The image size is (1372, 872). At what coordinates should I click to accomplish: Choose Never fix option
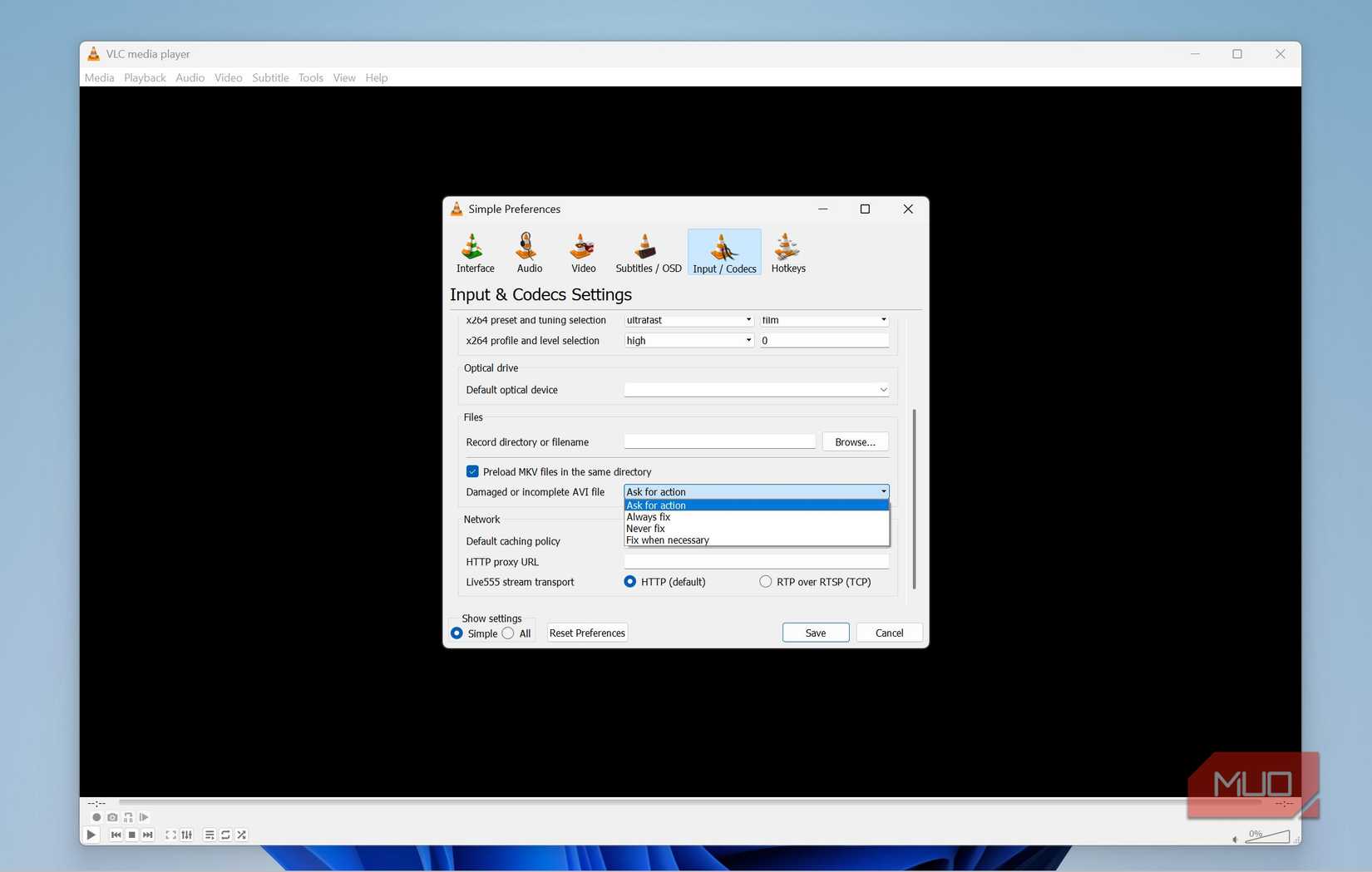pos(757,529)
